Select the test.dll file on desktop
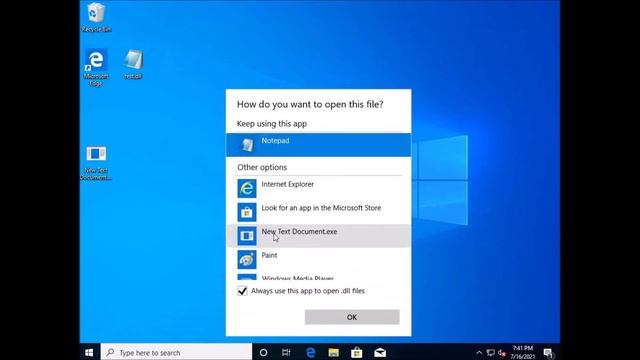The height and width of the screenshot is (360, 640). [133, 64]
